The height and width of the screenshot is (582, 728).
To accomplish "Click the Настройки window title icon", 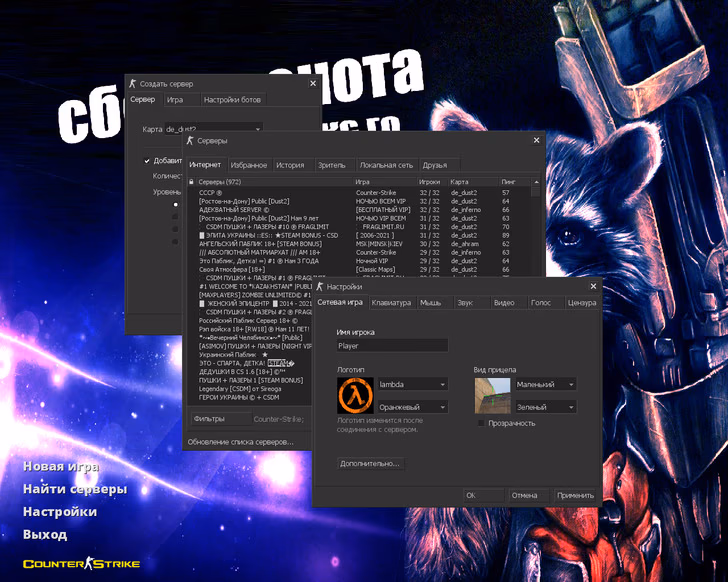I will tap(320, 286).
